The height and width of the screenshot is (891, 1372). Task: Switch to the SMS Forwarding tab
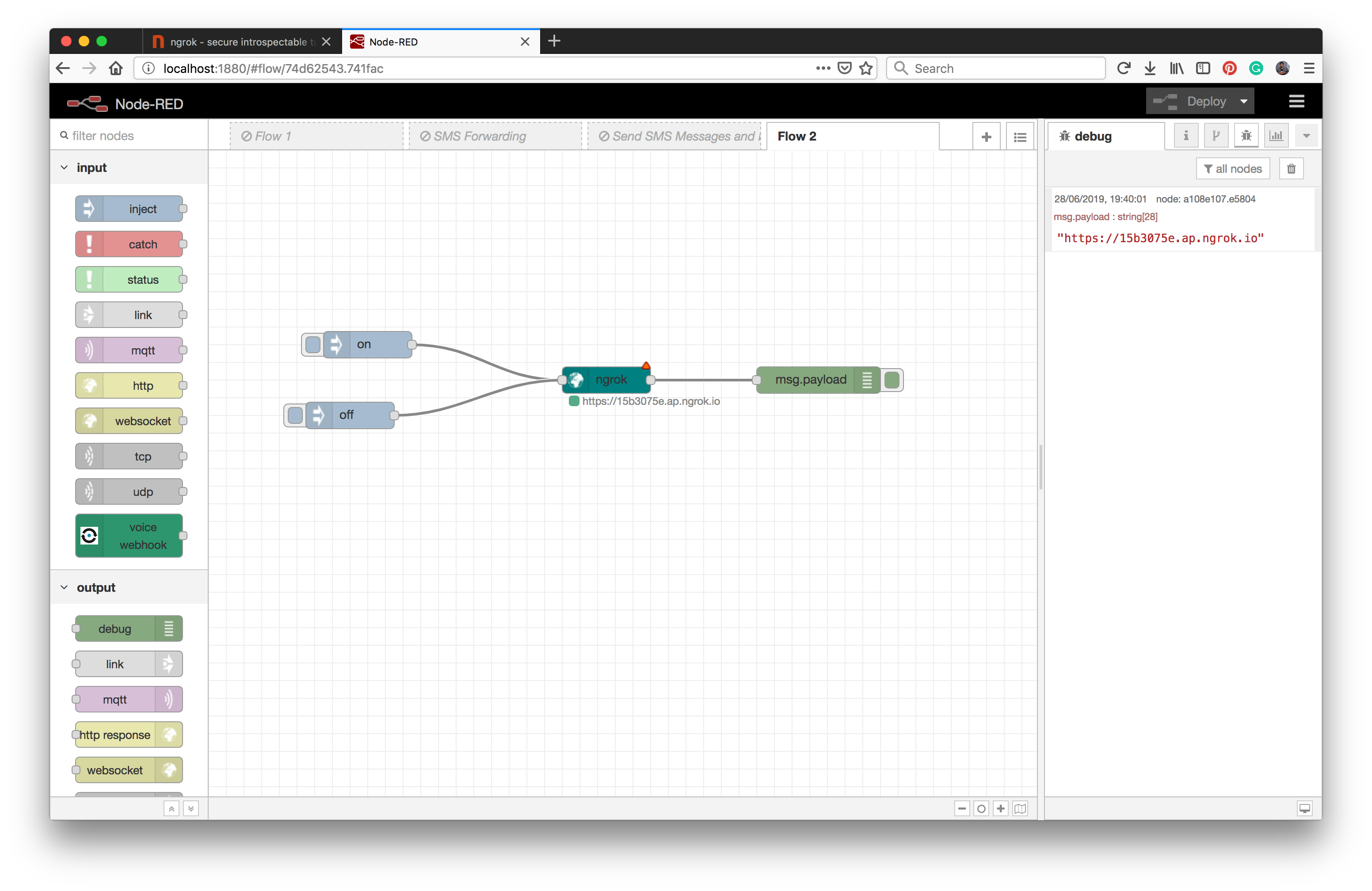coord(495,137)
